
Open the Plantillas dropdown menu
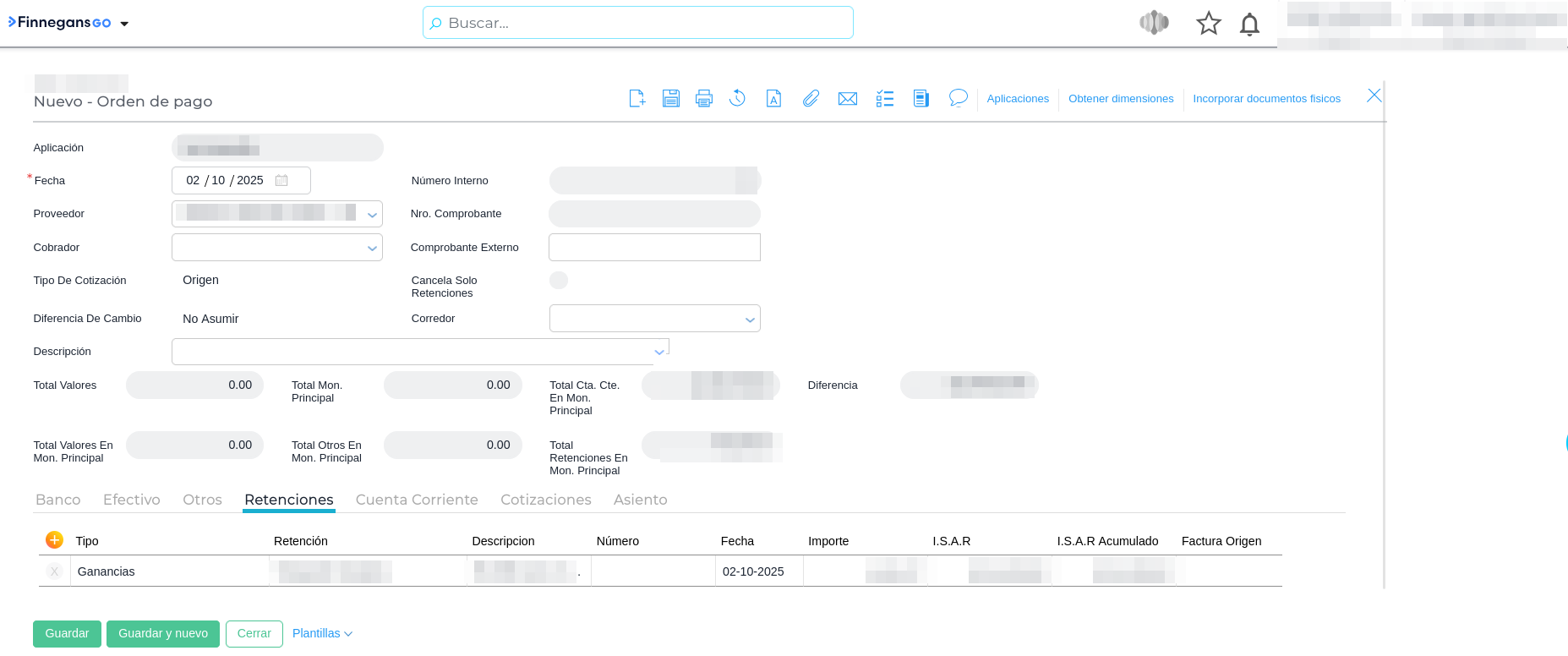pyautogui.click(x=322, y=633)
